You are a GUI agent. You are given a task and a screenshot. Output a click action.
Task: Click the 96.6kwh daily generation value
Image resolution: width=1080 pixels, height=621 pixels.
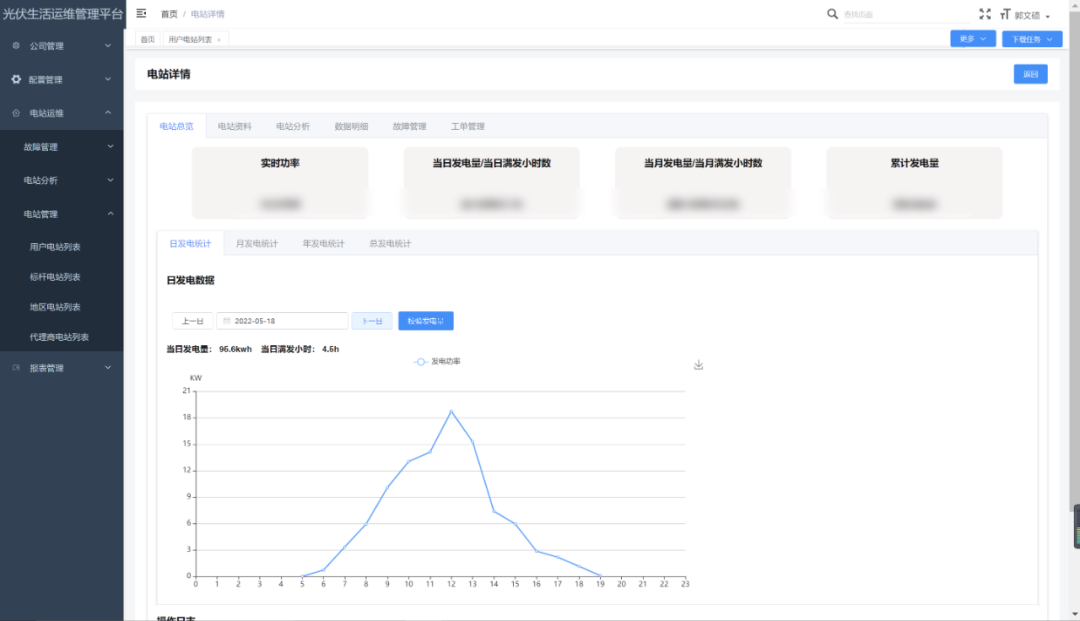point(236,349)
